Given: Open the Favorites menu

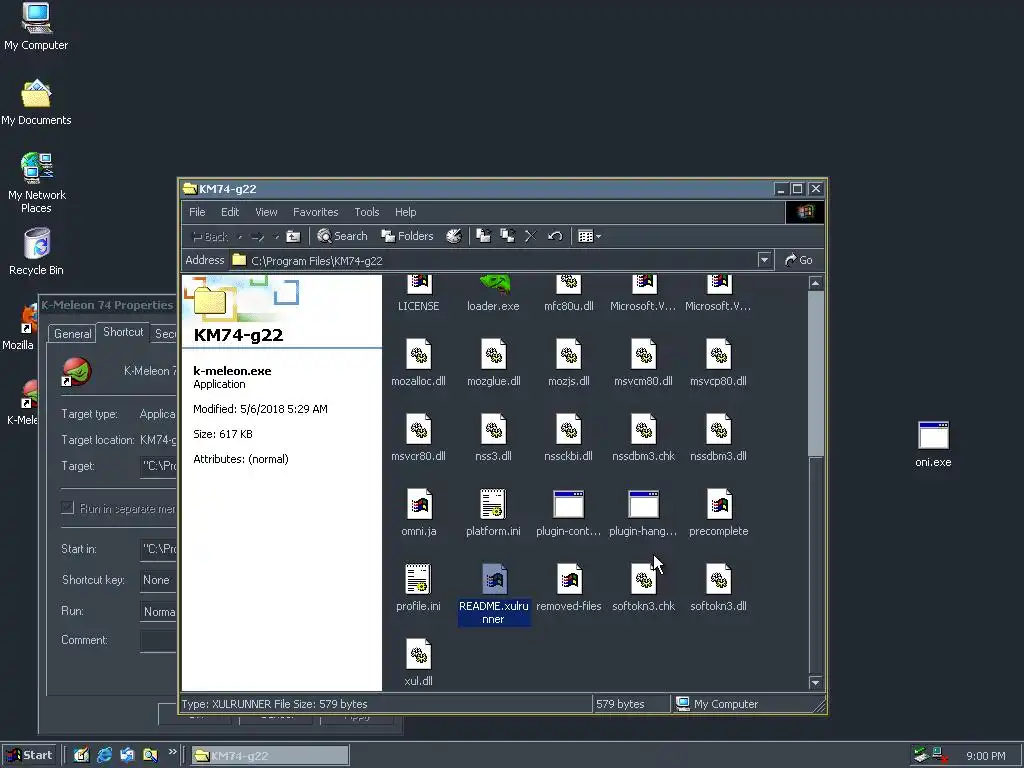Looking at the screenshot, I should click(315, 212).
